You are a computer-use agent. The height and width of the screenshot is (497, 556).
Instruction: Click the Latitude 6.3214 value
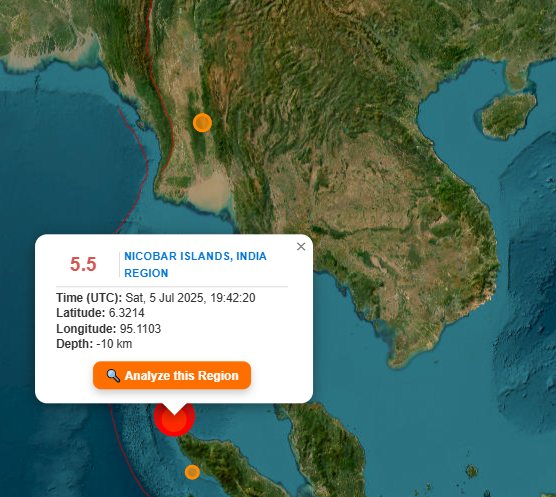pos(126,313)
